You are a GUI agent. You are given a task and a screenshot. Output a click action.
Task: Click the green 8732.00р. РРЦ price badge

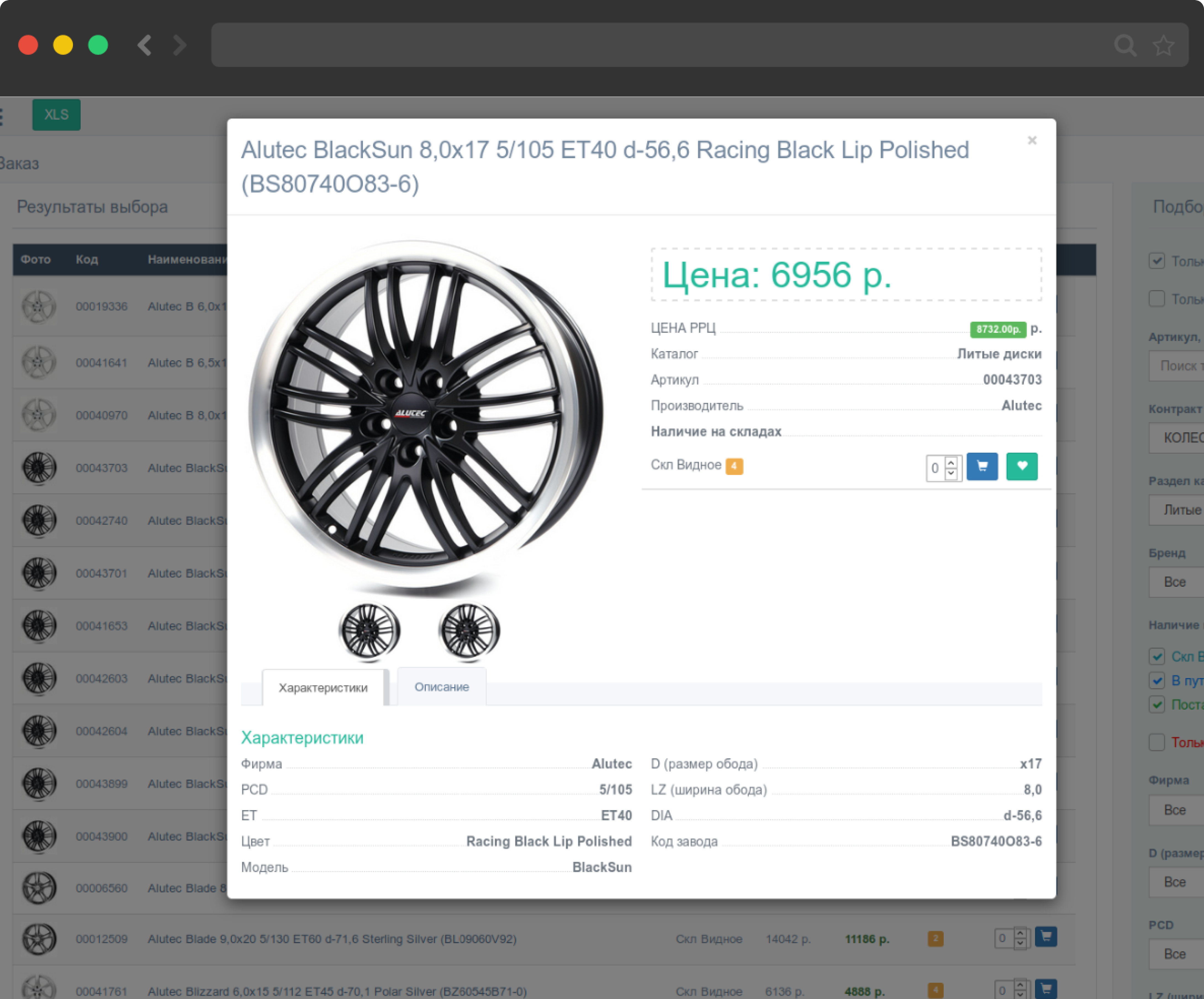[998, 329]
